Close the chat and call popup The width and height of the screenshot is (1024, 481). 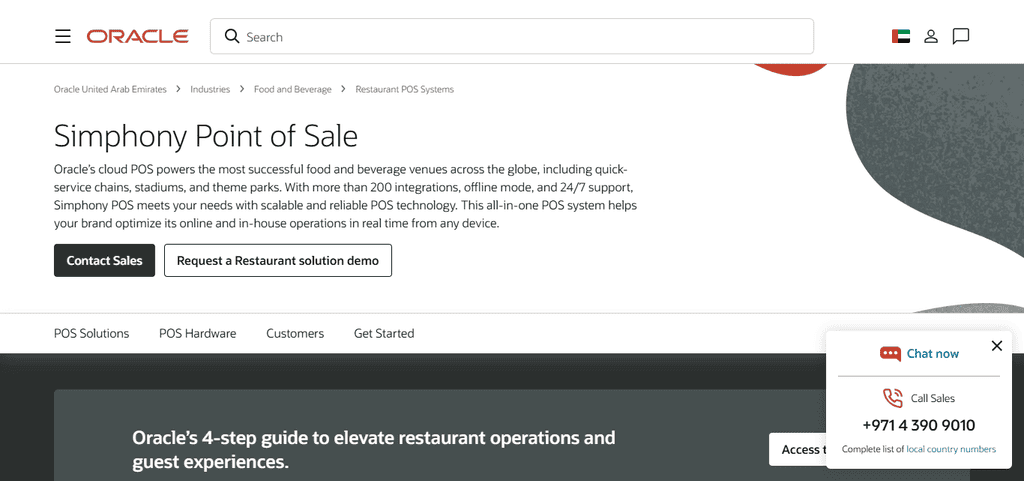[997, 346]
